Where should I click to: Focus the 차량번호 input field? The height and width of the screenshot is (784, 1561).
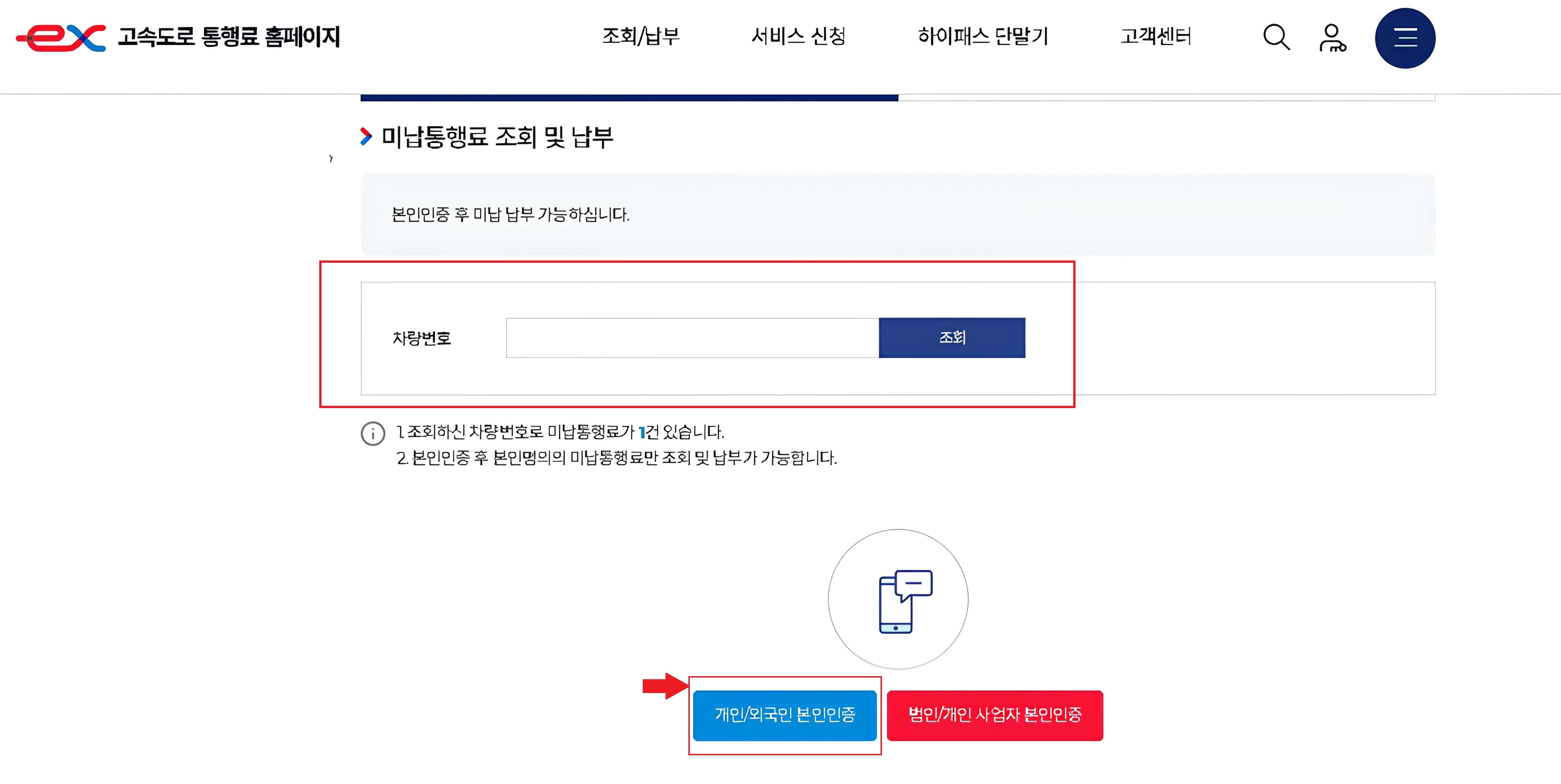pos(692,338)
